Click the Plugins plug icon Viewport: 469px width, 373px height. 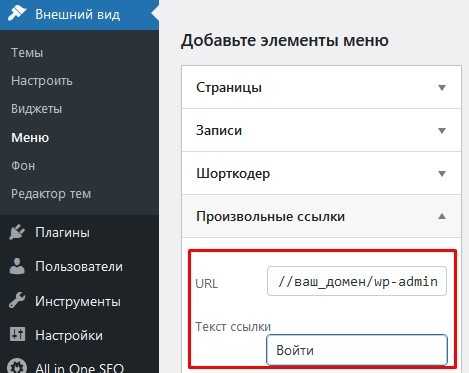17,232
